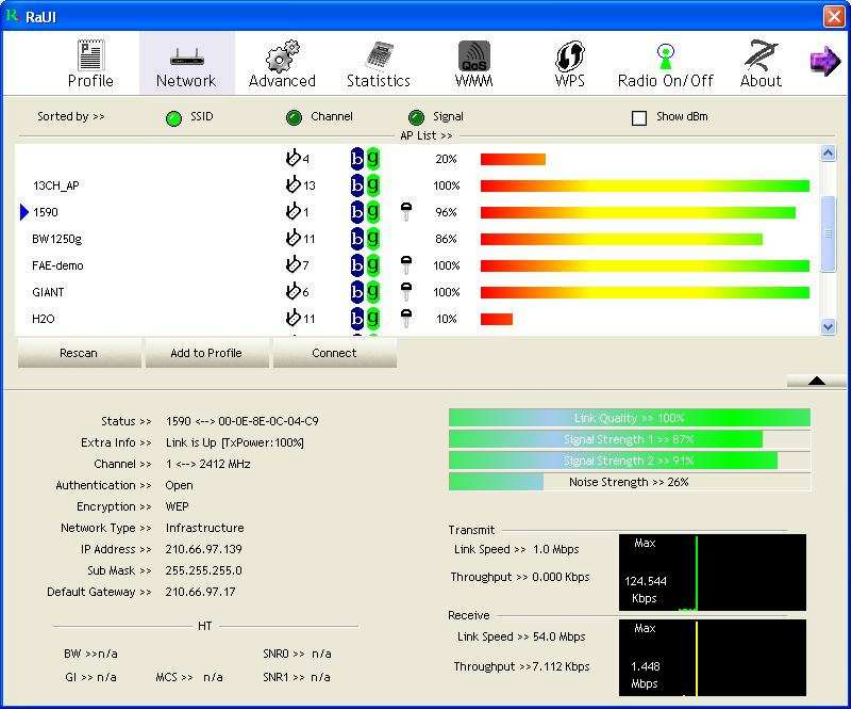Switch to the Profile tab label
The width and height of the screenshot is (851, 709).
(91, 81)
